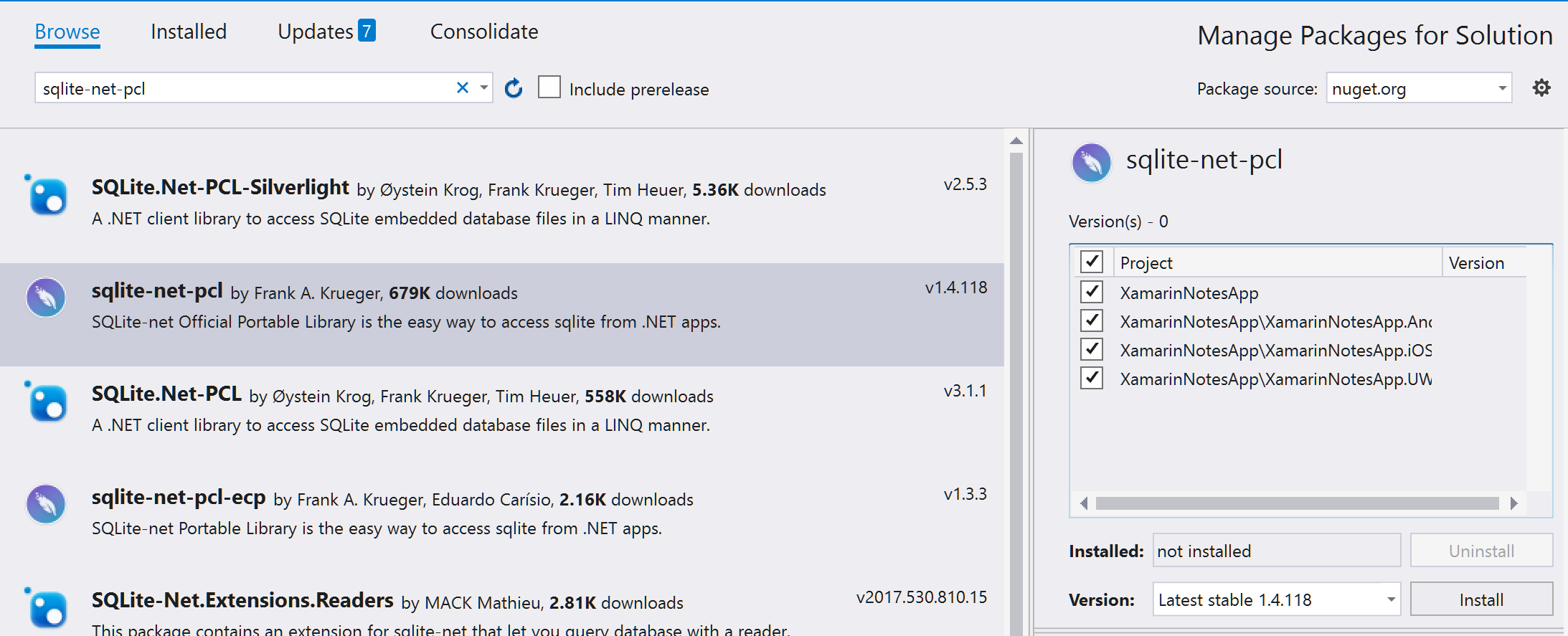Viewport: 1568px width, 636px height.
Task: Click the XamarinNotesApp.iOS project row name
Action: tap(1276, 350)
